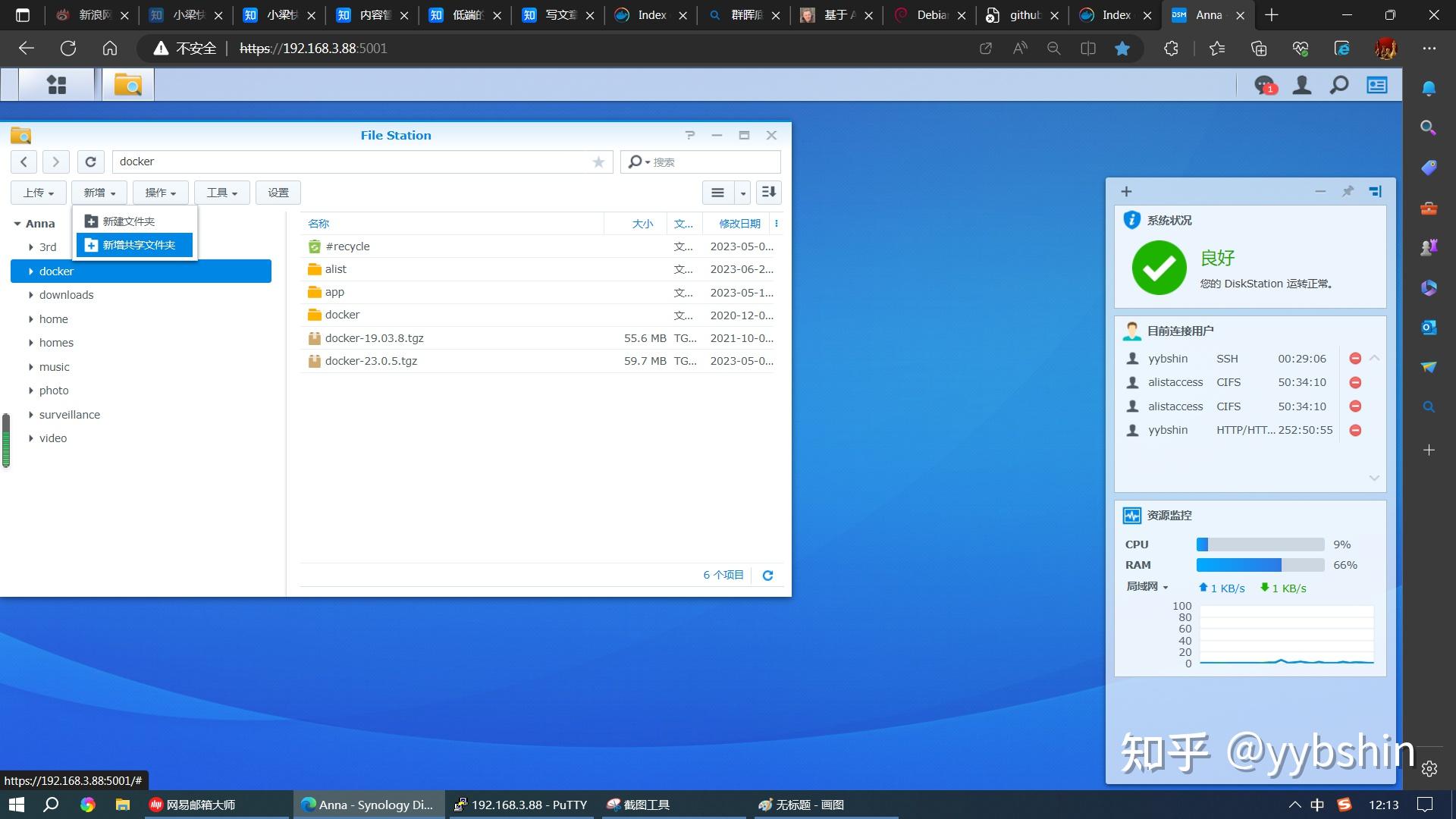Refresh the docker folder listing
Image resolution: width=1456 pixels, height=819 pixels.
coord(90,162)
